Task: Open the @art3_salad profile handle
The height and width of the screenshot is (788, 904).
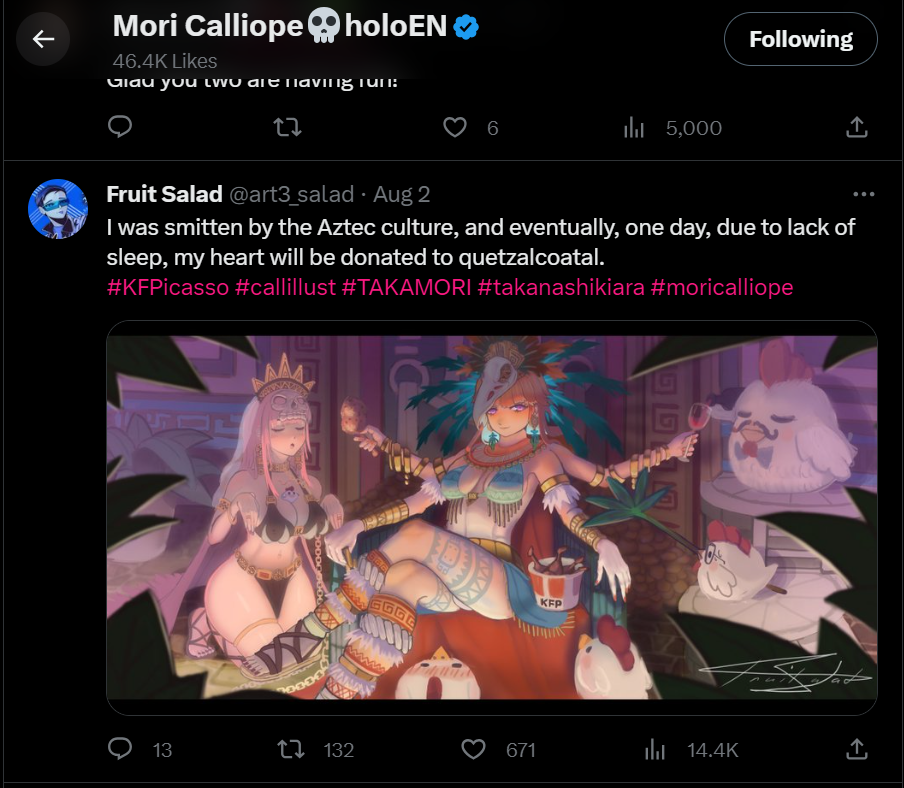Action: pyautogui.click(x=292, y=194)
